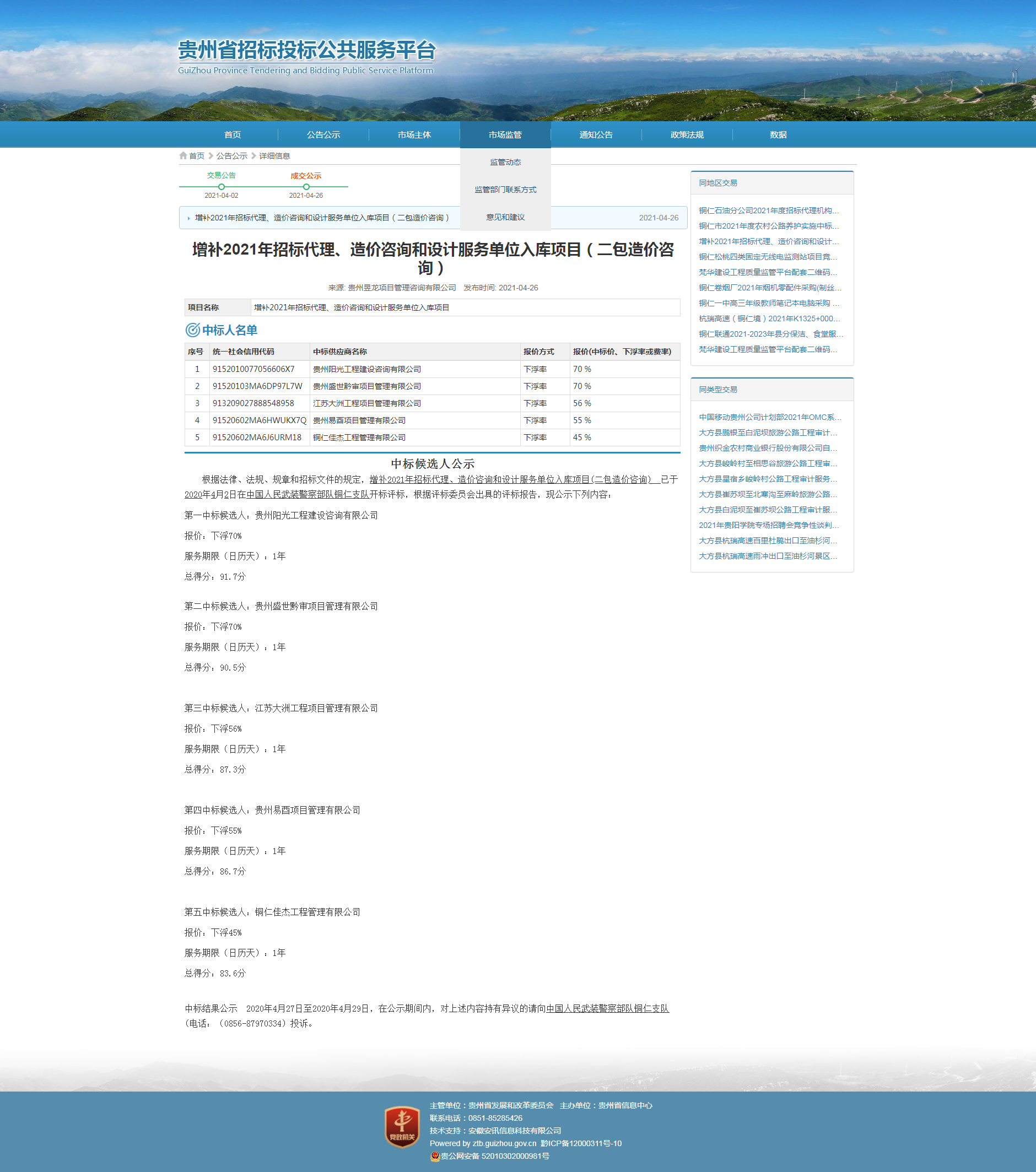Open link 杭瑞高速（铜仁境）2021年K1325+000
The image size is (1036, 1172).
[x=769, y=319]
